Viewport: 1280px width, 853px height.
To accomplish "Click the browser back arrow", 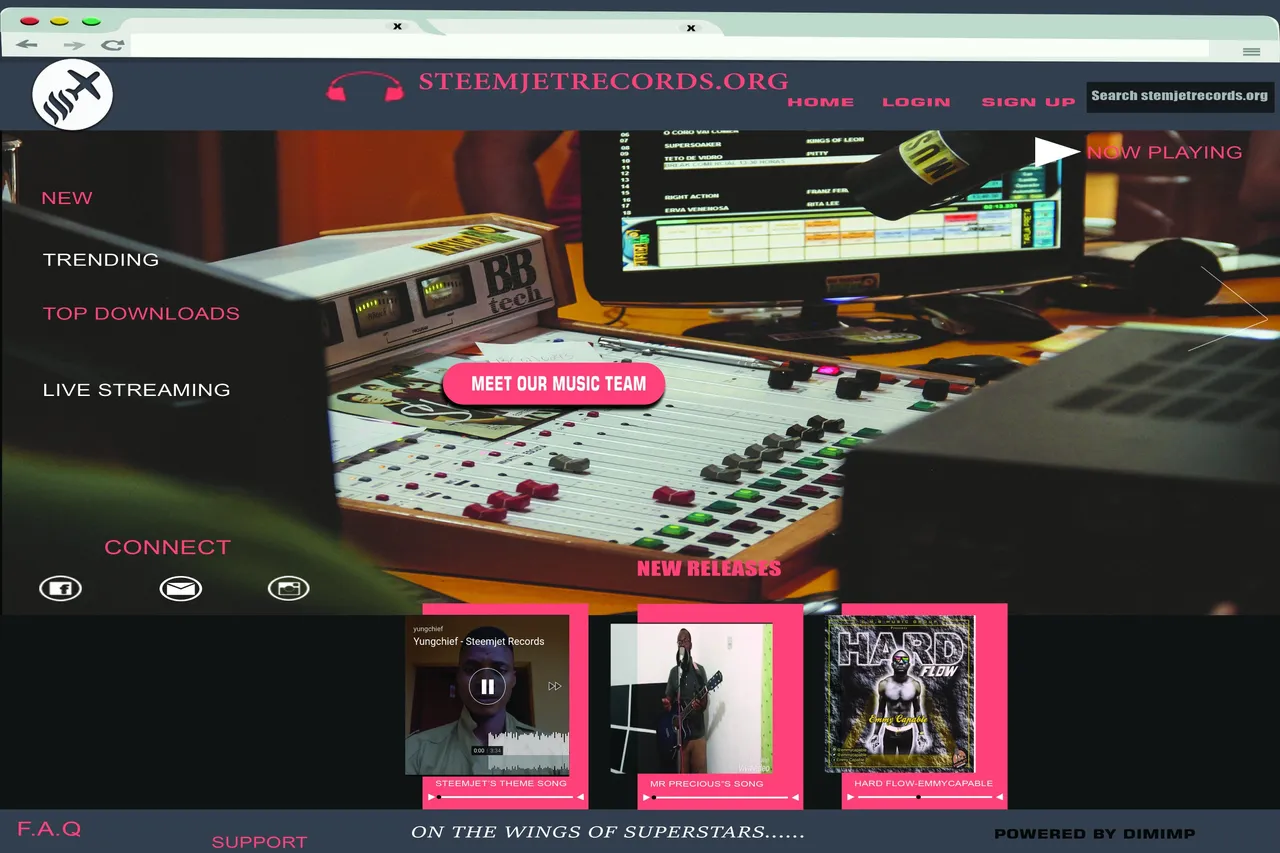I will 27,45.
